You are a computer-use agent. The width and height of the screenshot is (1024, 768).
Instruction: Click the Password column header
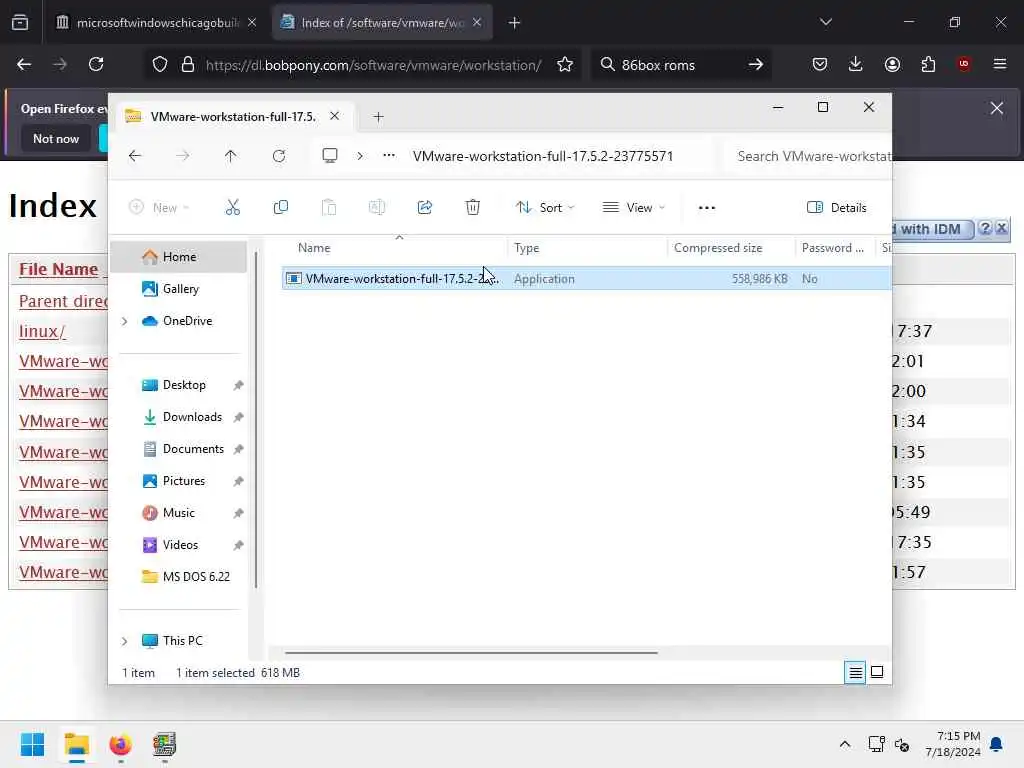[833, 248]
